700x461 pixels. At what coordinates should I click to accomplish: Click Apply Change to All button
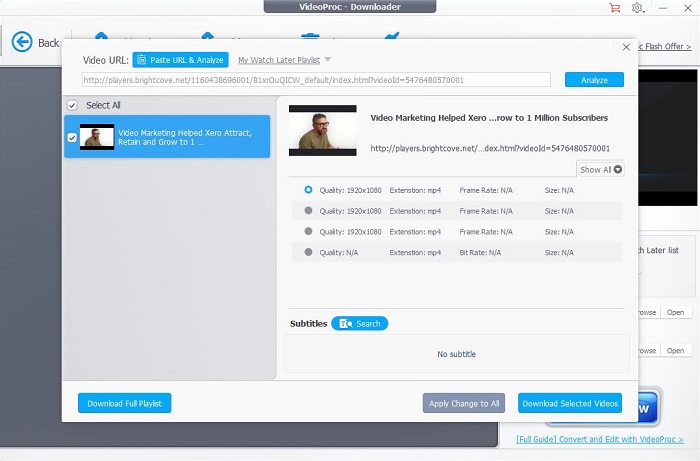point(464,403)
